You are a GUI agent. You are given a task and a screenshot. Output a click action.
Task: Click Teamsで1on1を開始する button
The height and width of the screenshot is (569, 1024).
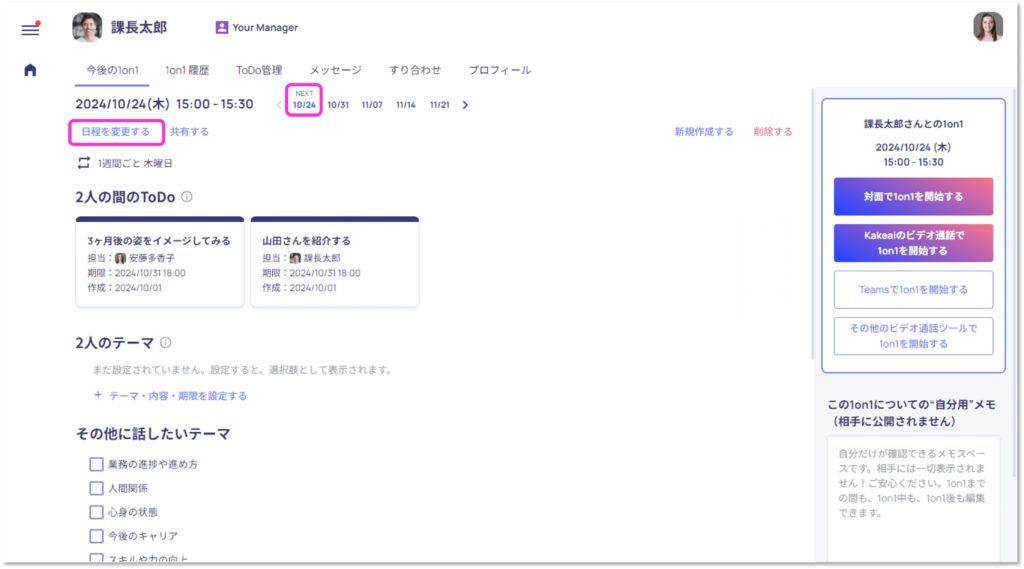(914, 289)
